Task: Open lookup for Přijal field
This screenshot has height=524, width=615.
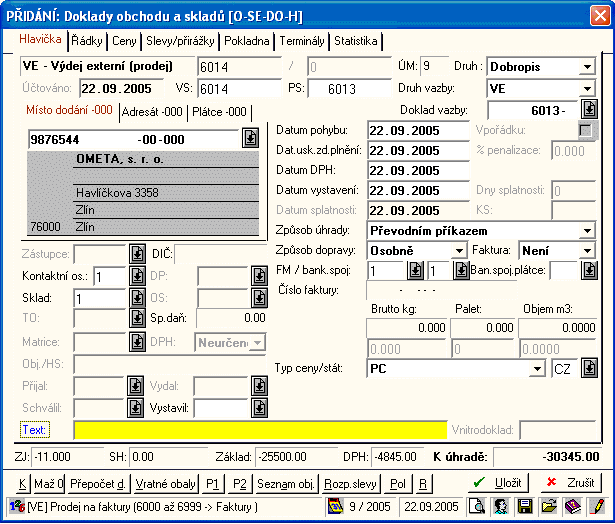Action: (x=135, y=386)
